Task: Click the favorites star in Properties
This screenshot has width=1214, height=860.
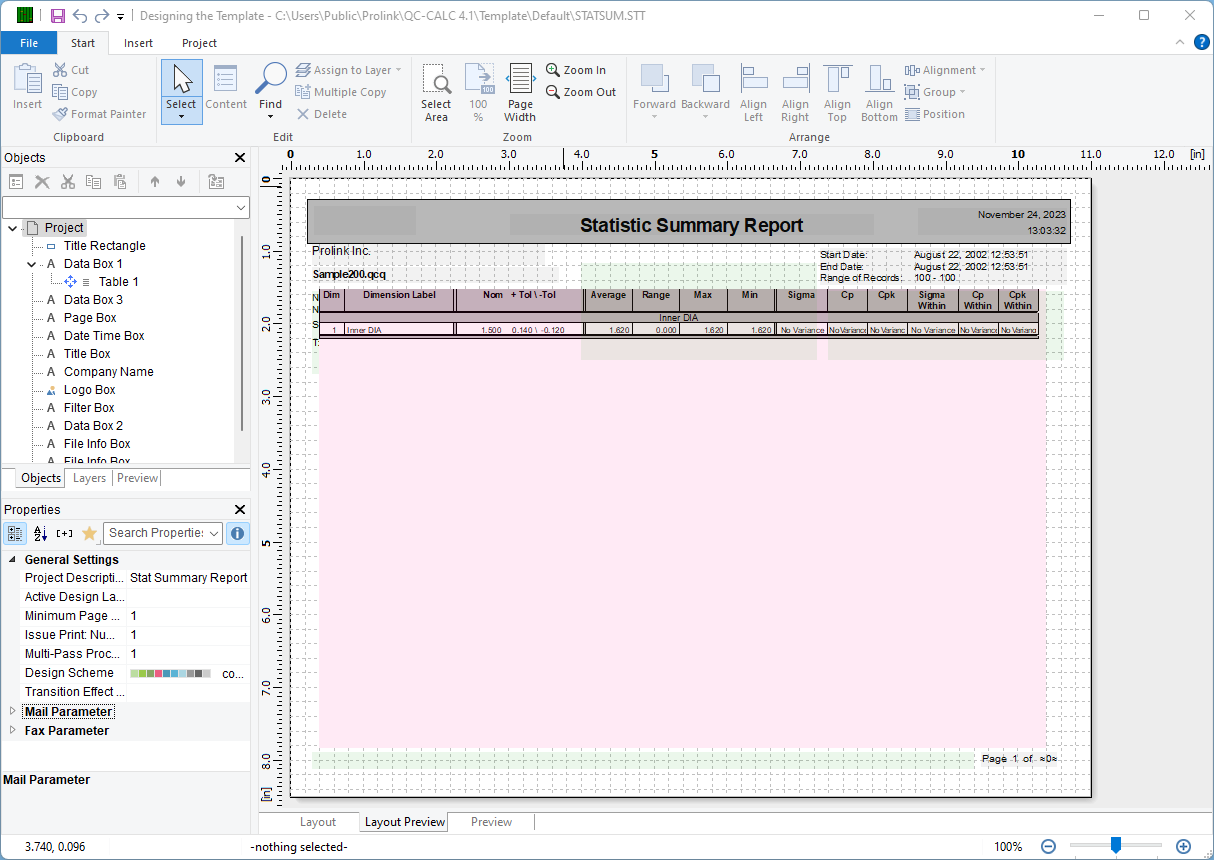Action: click(89, 533)
